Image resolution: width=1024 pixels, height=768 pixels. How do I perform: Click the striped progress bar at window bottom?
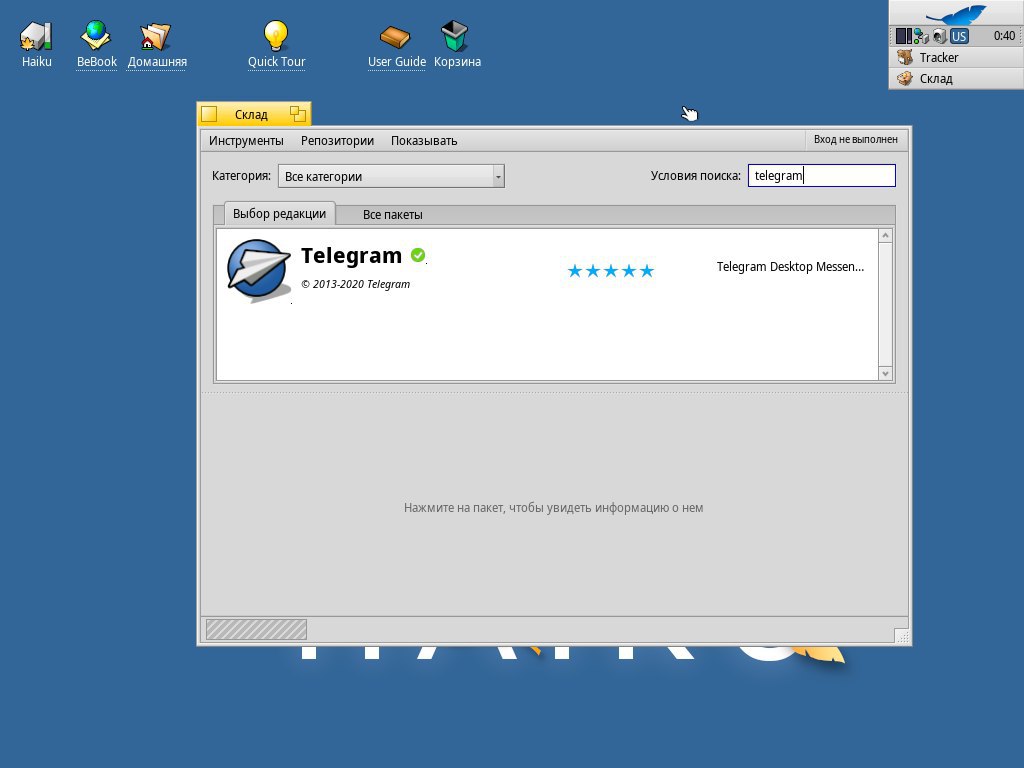(x=256, y=630)
